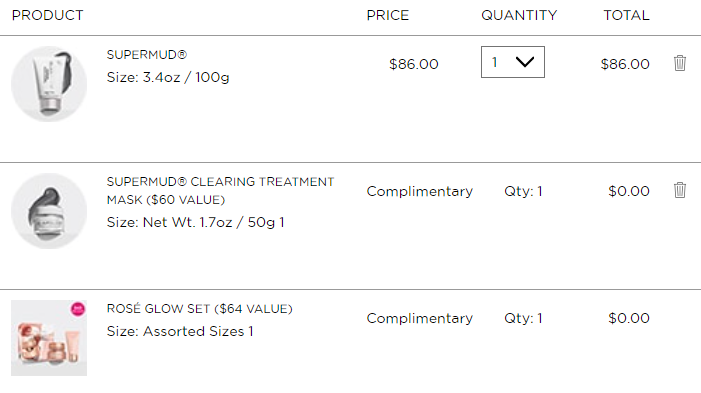Click the $86.00 price of SUPERMUD

(x=414, y=64)
